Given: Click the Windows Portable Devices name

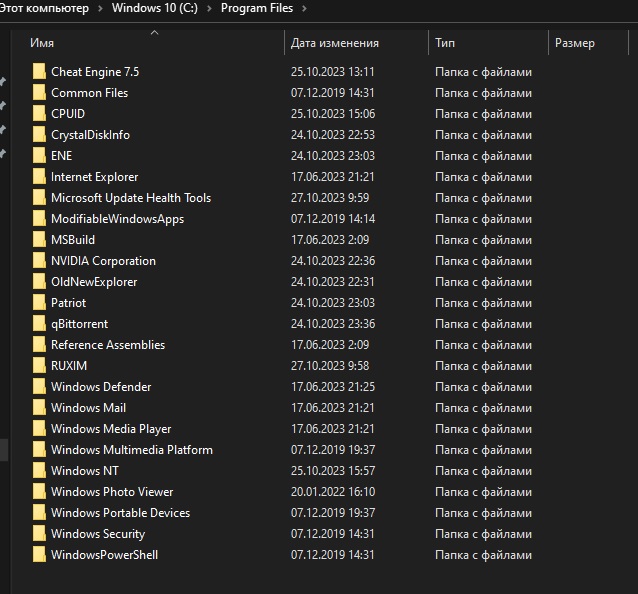Looking at the screenshot, I should [120, 513].
